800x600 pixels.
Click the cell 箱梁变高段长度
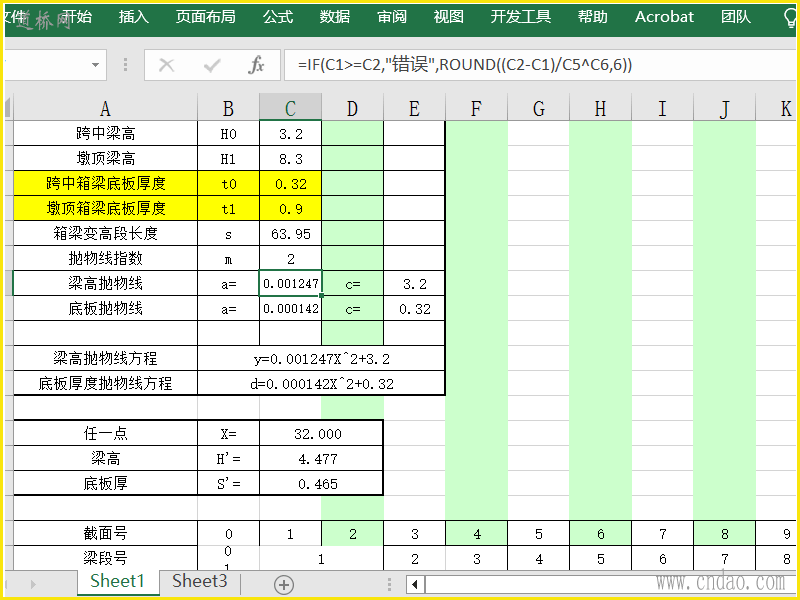(x=105, y=233)
